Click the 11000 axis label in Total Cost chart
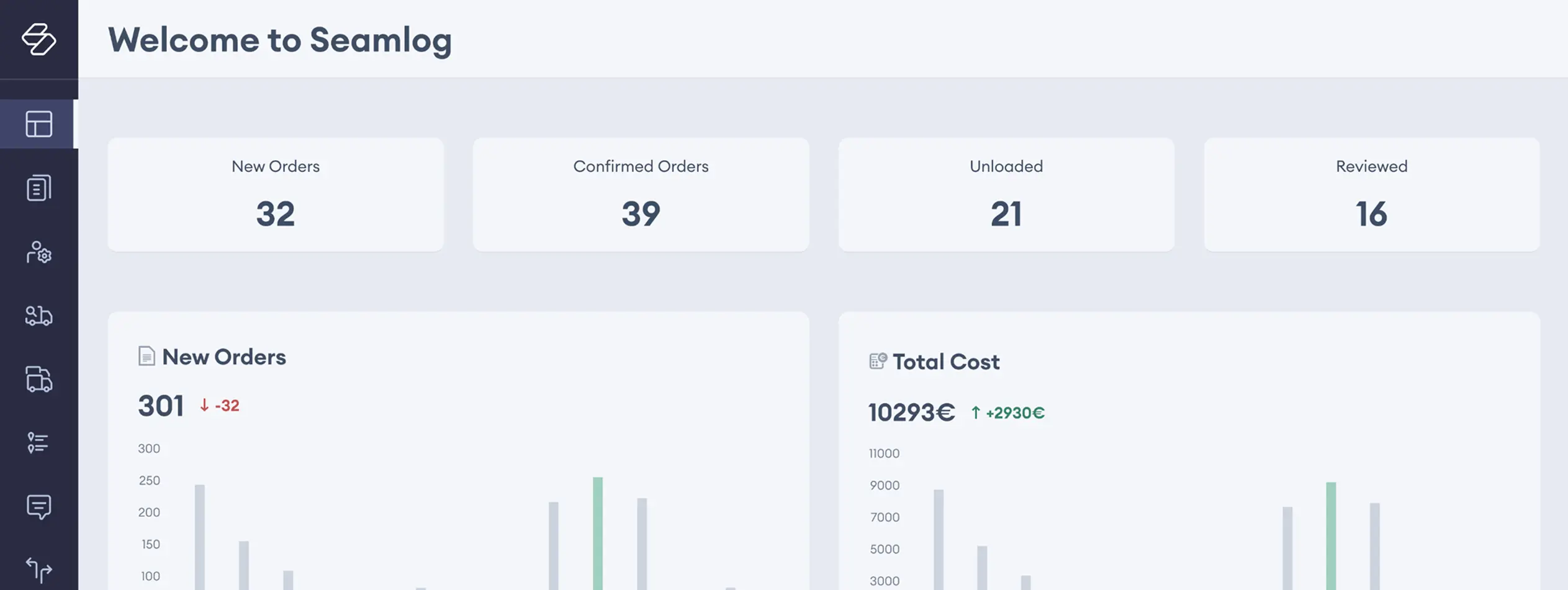The image size is (1568, 590). (884, 453)
